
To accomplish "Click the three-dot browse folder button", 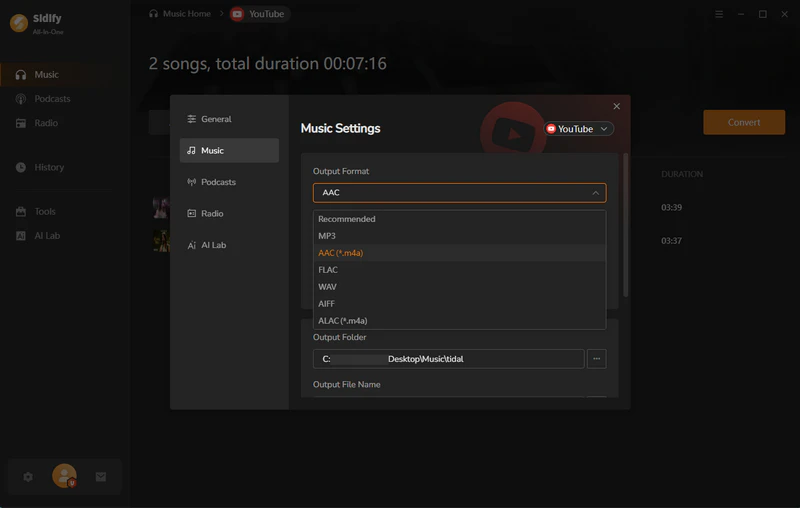I will click(x=596, y=358).
